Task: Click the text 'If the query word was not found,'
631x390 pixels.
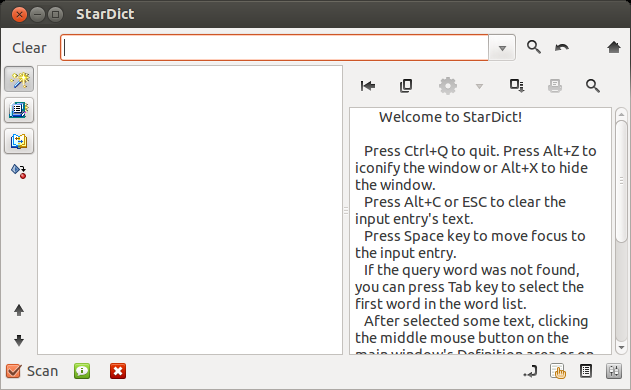Action: (x=472, y=270)
